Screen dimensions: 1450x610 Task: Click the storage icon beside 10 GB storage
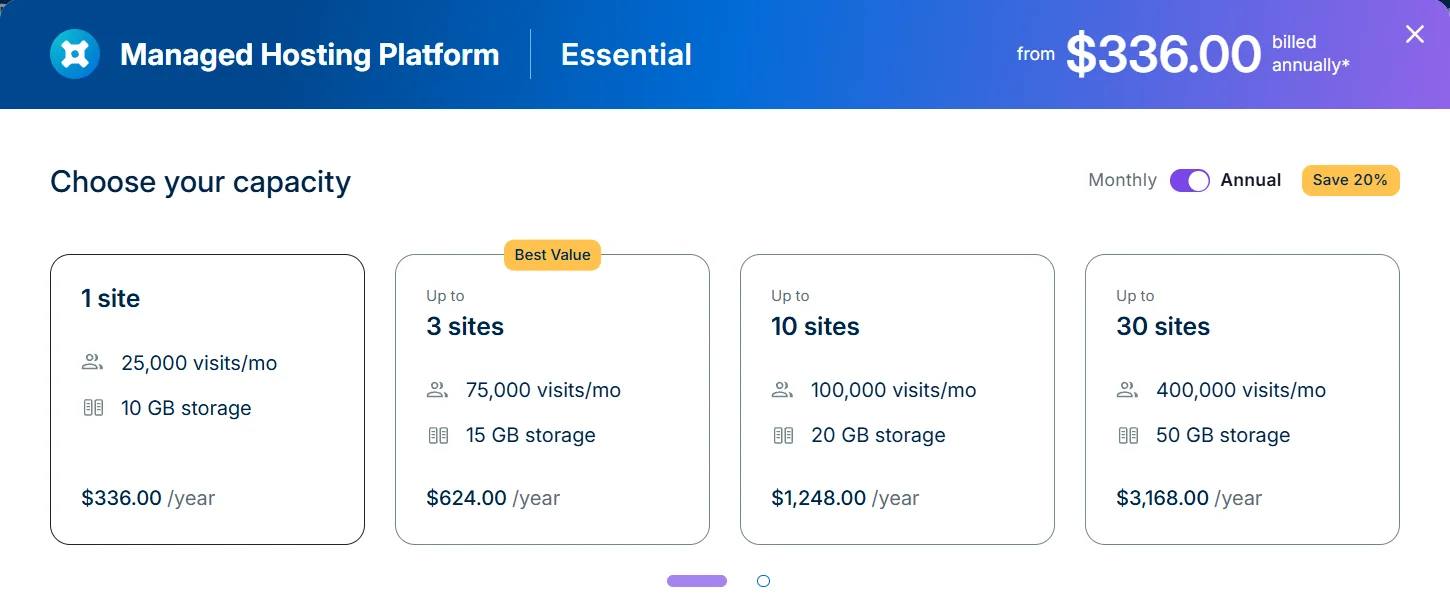coord(93,408)
